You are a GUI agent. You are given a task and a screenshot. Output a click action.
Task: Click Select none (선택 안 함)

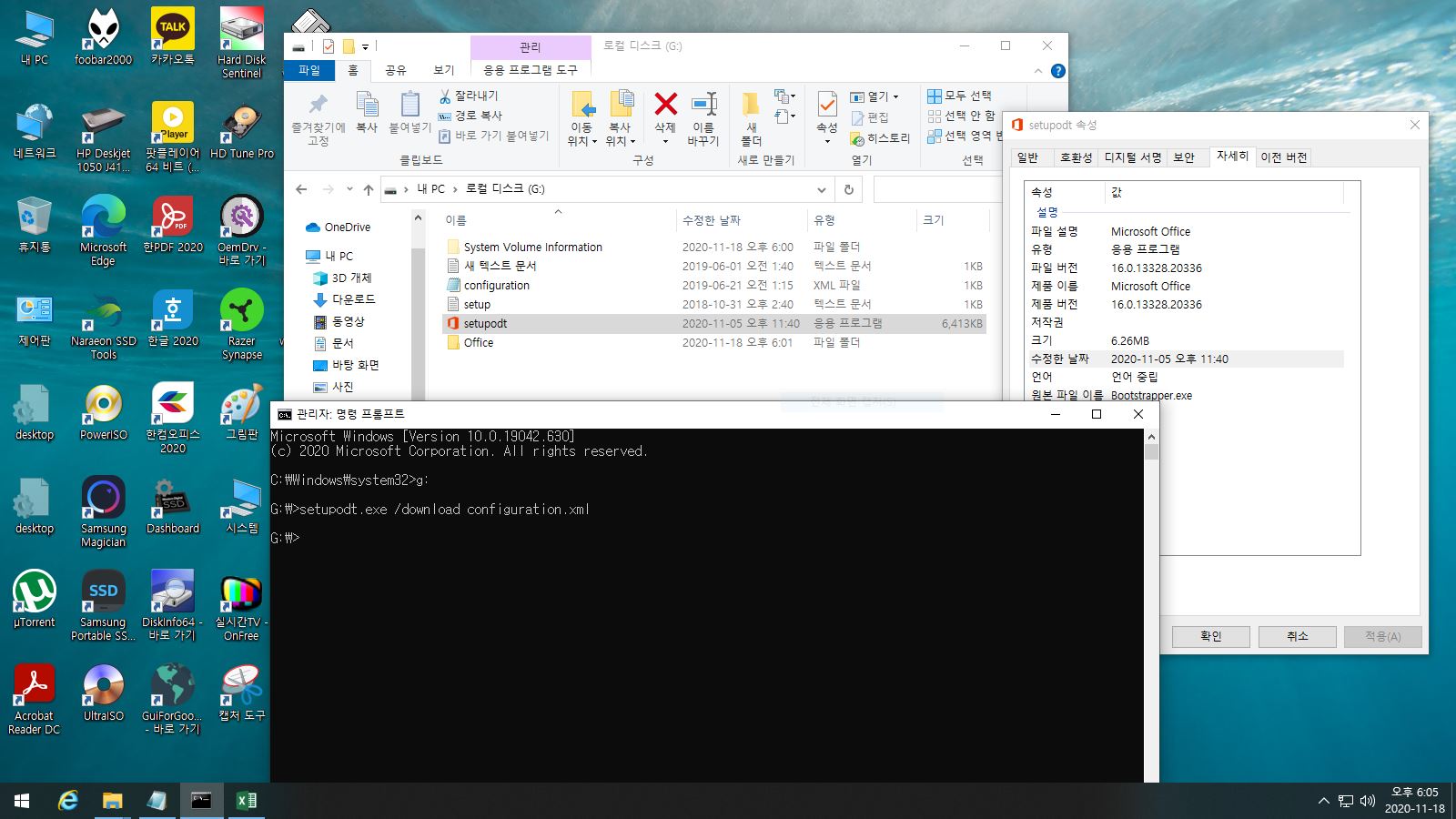coord(962,116)
